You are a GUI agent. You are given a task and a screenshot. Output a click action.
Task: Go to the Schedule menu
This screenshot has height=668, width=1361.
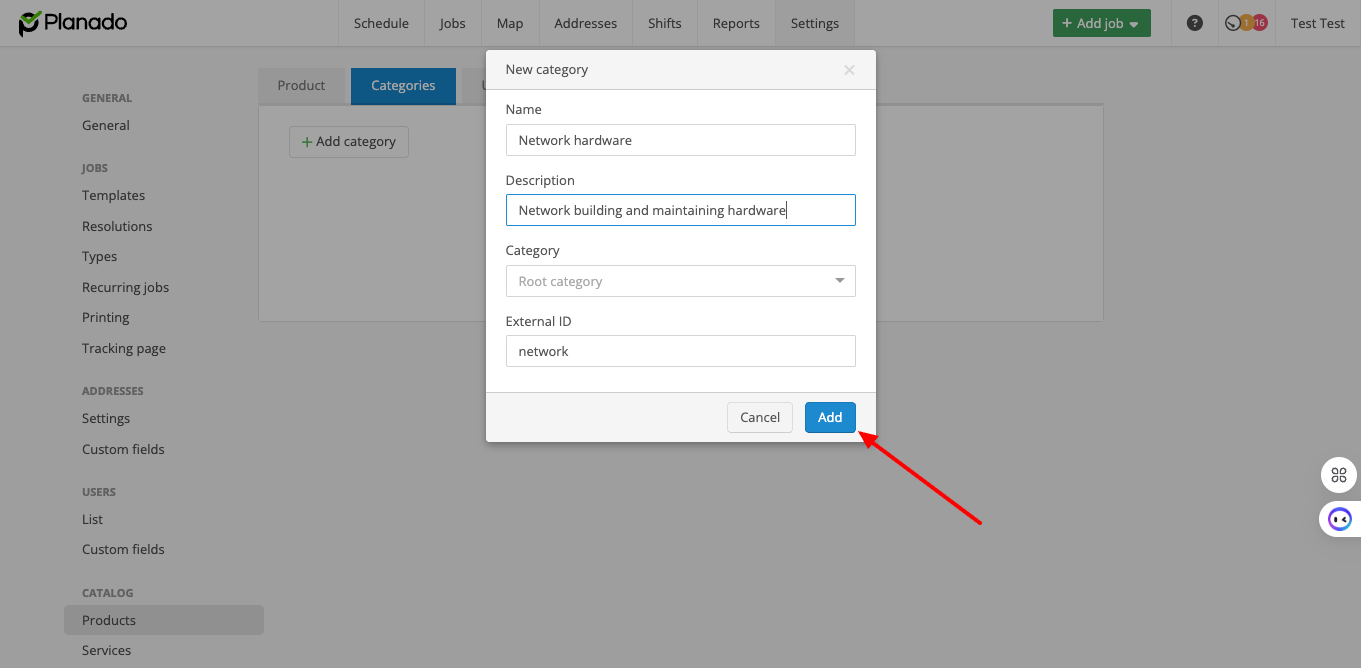pyautogui.click(x=381, y=23)
